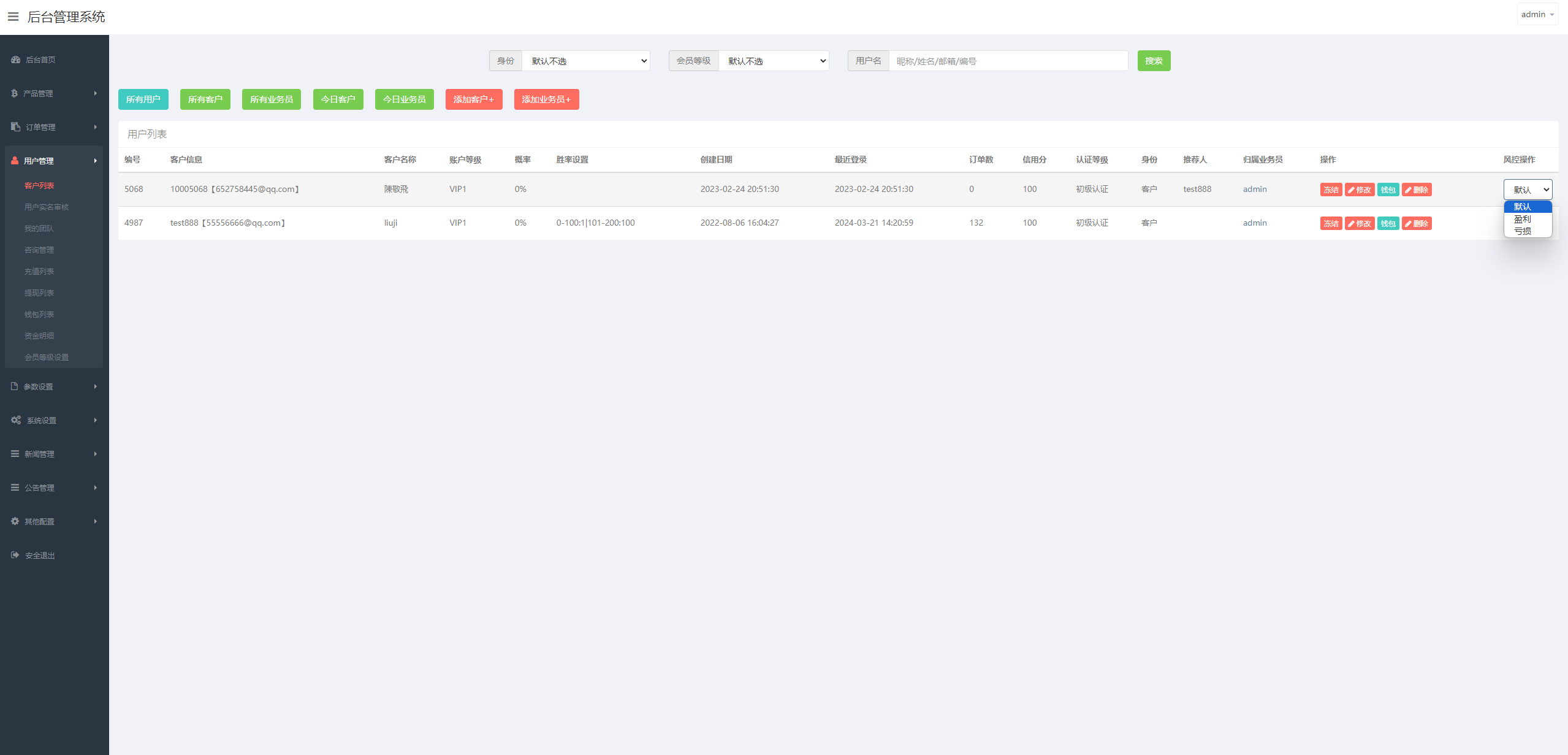Open 充值列表 submenu item

(39, 271)
